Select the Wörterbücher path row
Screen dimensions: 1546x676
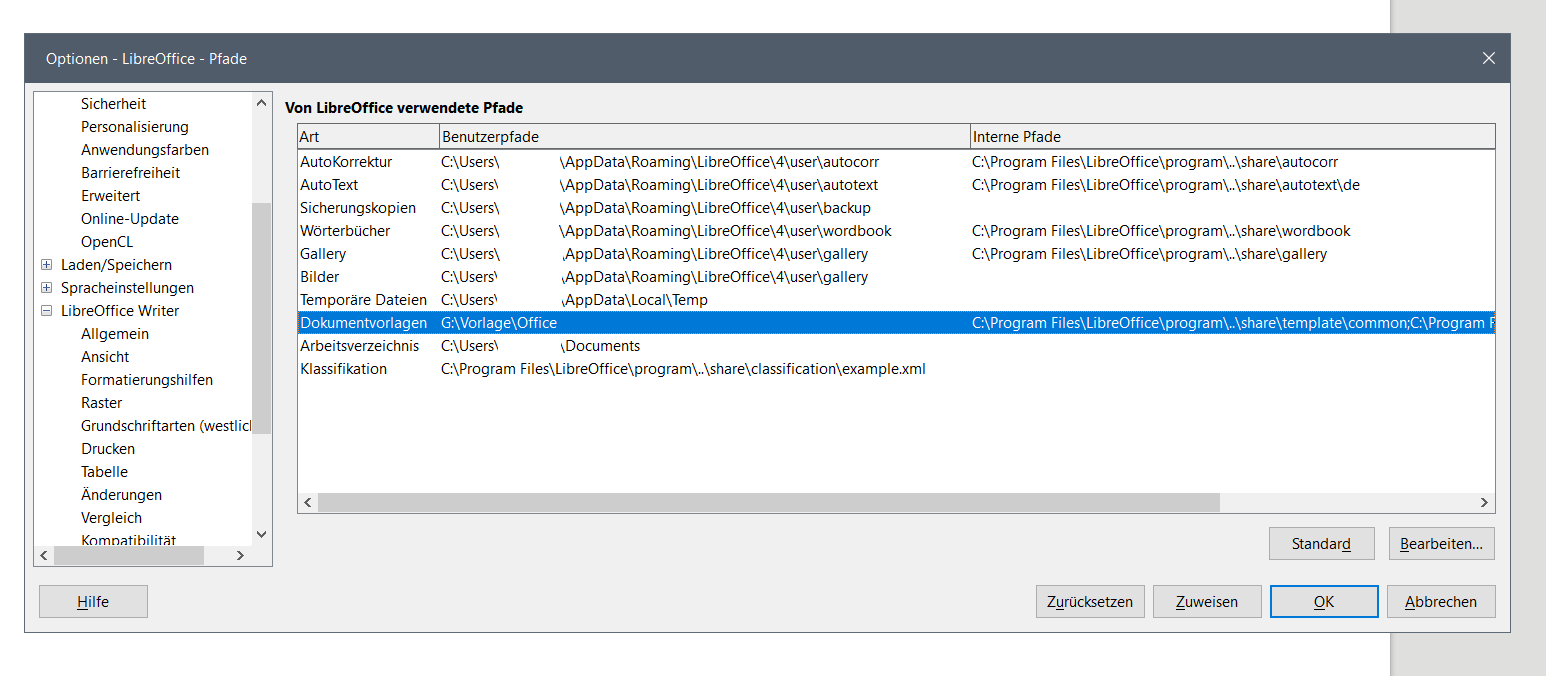click(x=896, y=231)
